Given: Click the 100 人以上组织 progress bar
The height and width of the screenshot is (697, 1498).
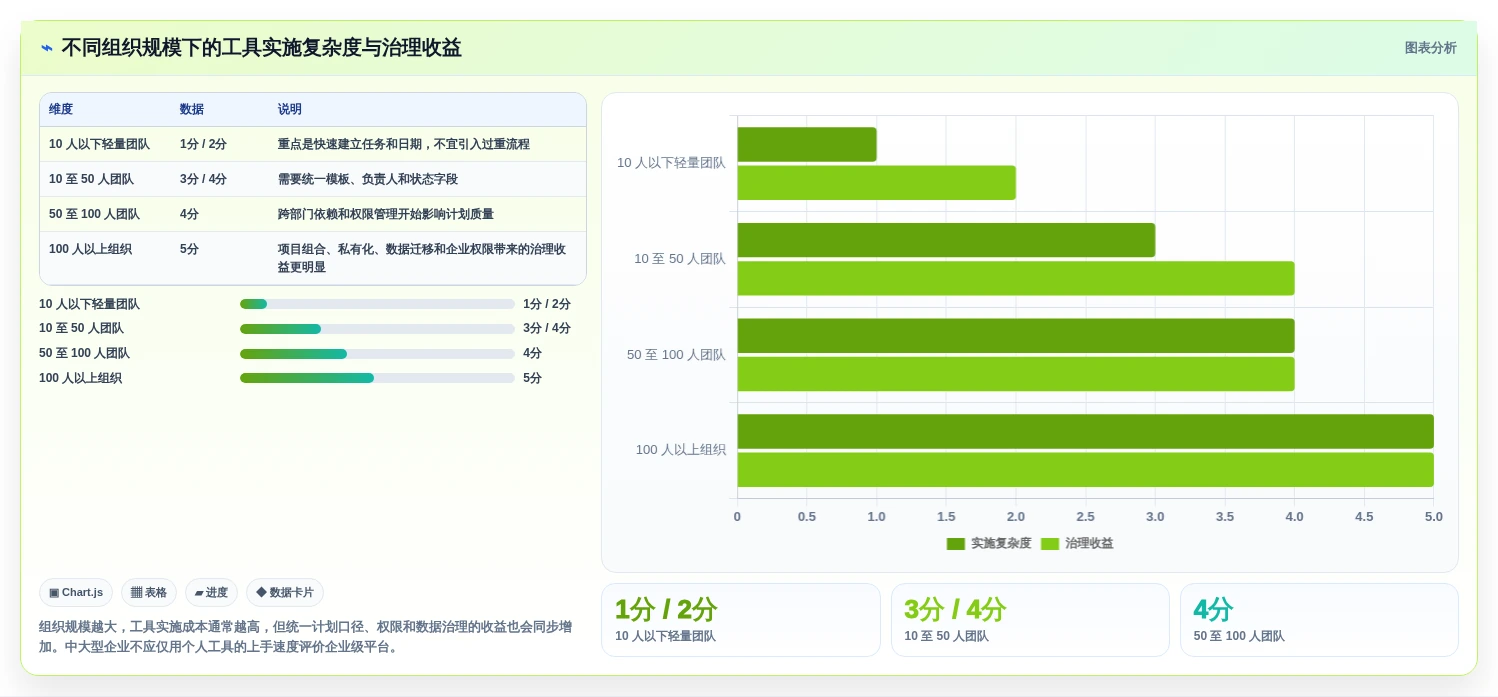Looking at the screenshot, I should pyautogui.click(x=377, y=378).
